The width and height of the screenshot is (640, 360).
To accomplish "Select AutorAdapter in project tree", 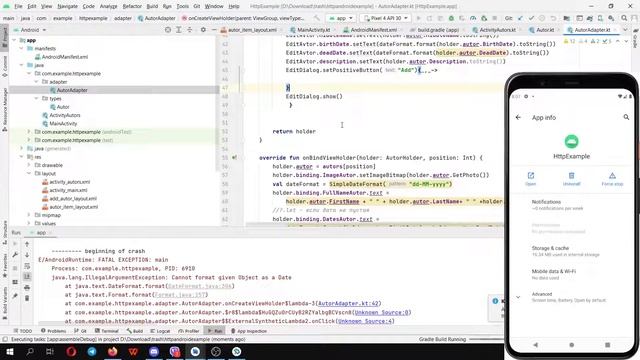I will click(72, 90).
